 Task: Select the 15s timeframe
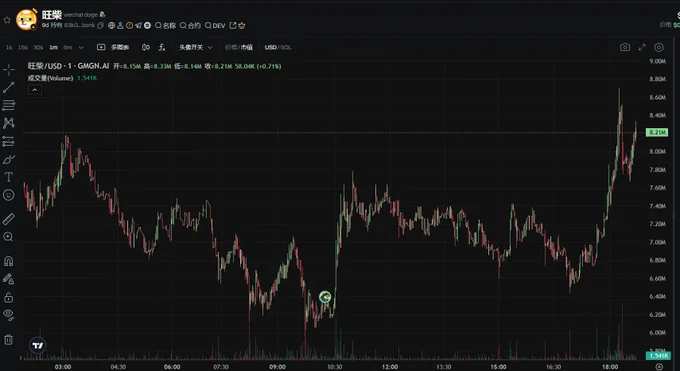[x=23, y=47]
